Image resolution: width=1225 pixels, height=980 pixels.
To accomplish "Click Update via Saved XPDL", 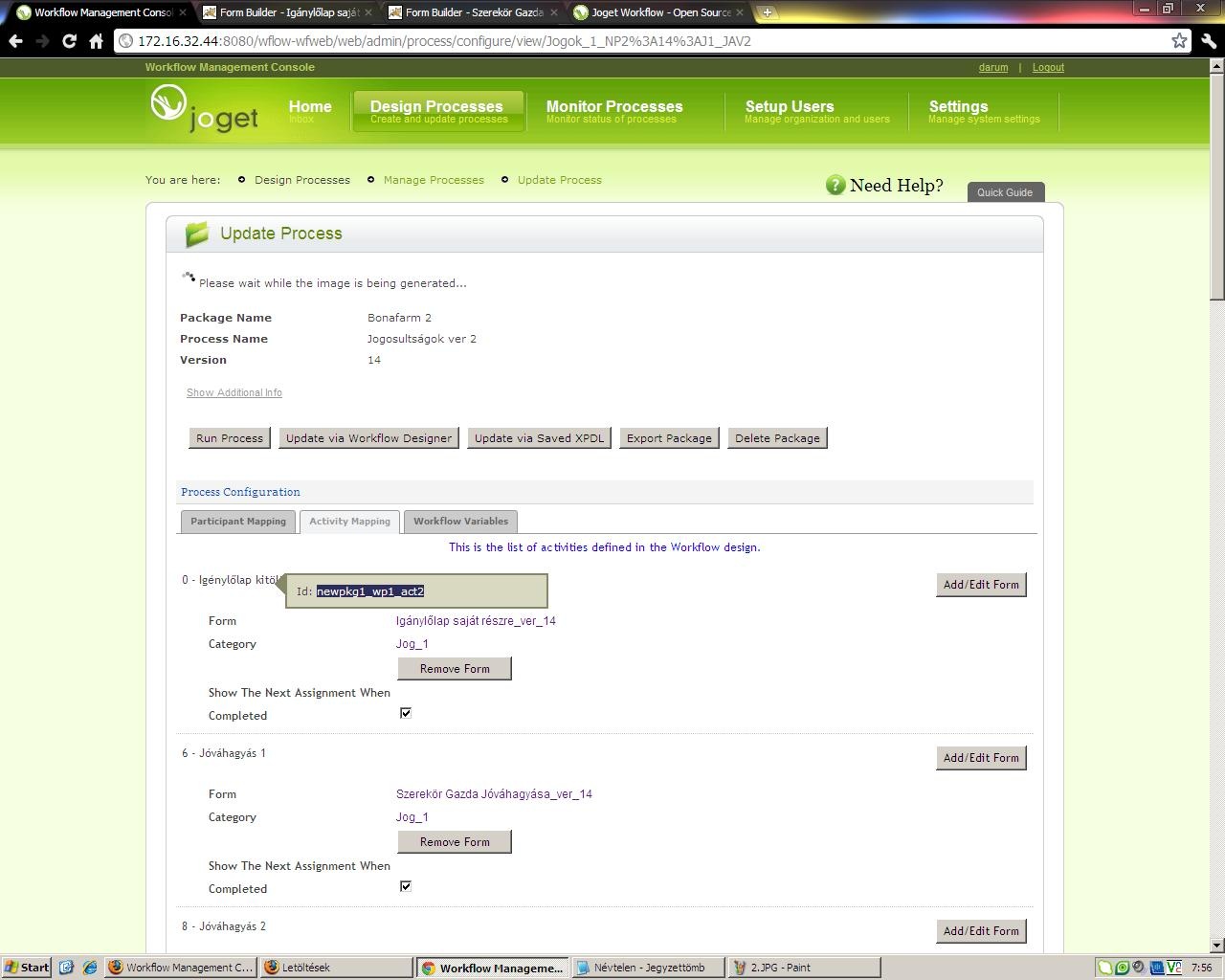I will (x=540, y=438).
